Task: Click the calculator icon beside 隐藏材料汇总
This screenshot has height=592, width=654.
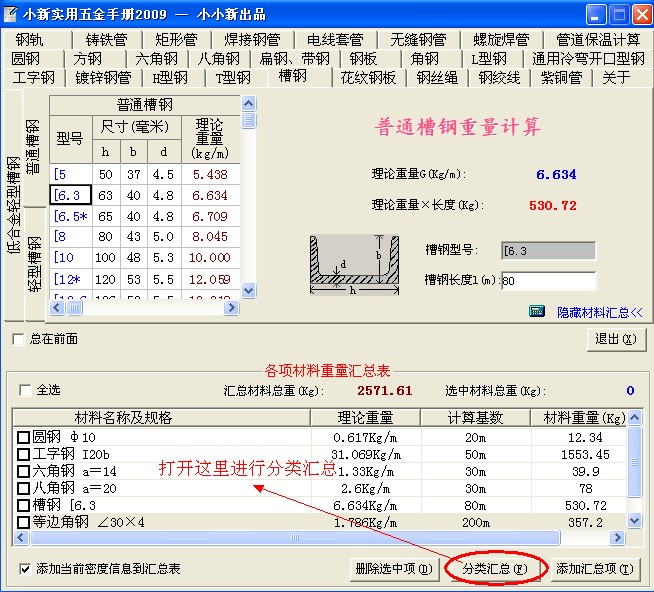Action: tap(537, 311)
